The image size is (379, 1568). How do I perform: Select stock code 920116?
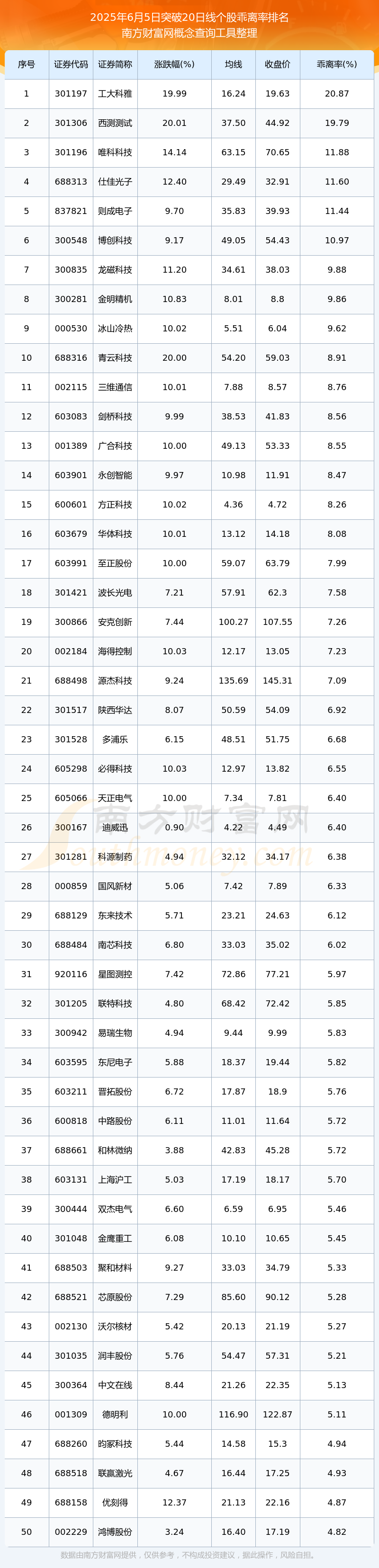[x=71, y=974]
